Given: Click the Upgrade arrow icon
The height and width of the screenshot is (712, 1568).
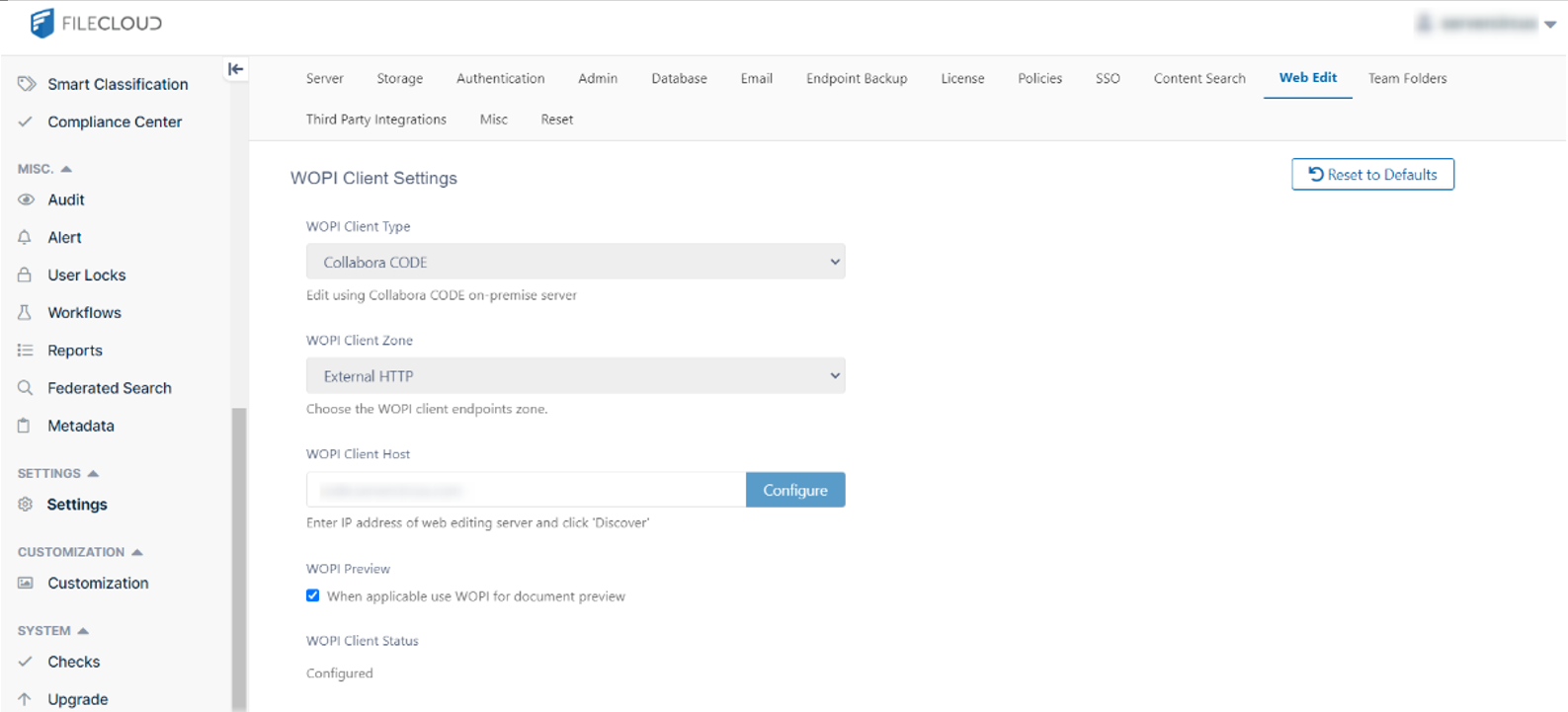Looking at the screenshot, I should click(x=25, y=699).
